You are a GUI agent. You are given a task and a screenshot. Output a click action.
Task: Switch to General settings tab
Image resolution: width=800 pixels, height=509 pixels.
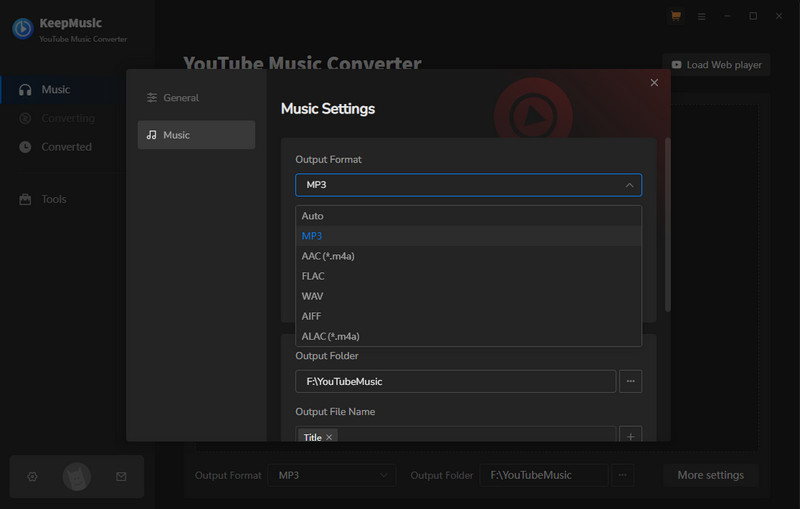(196, 98)
